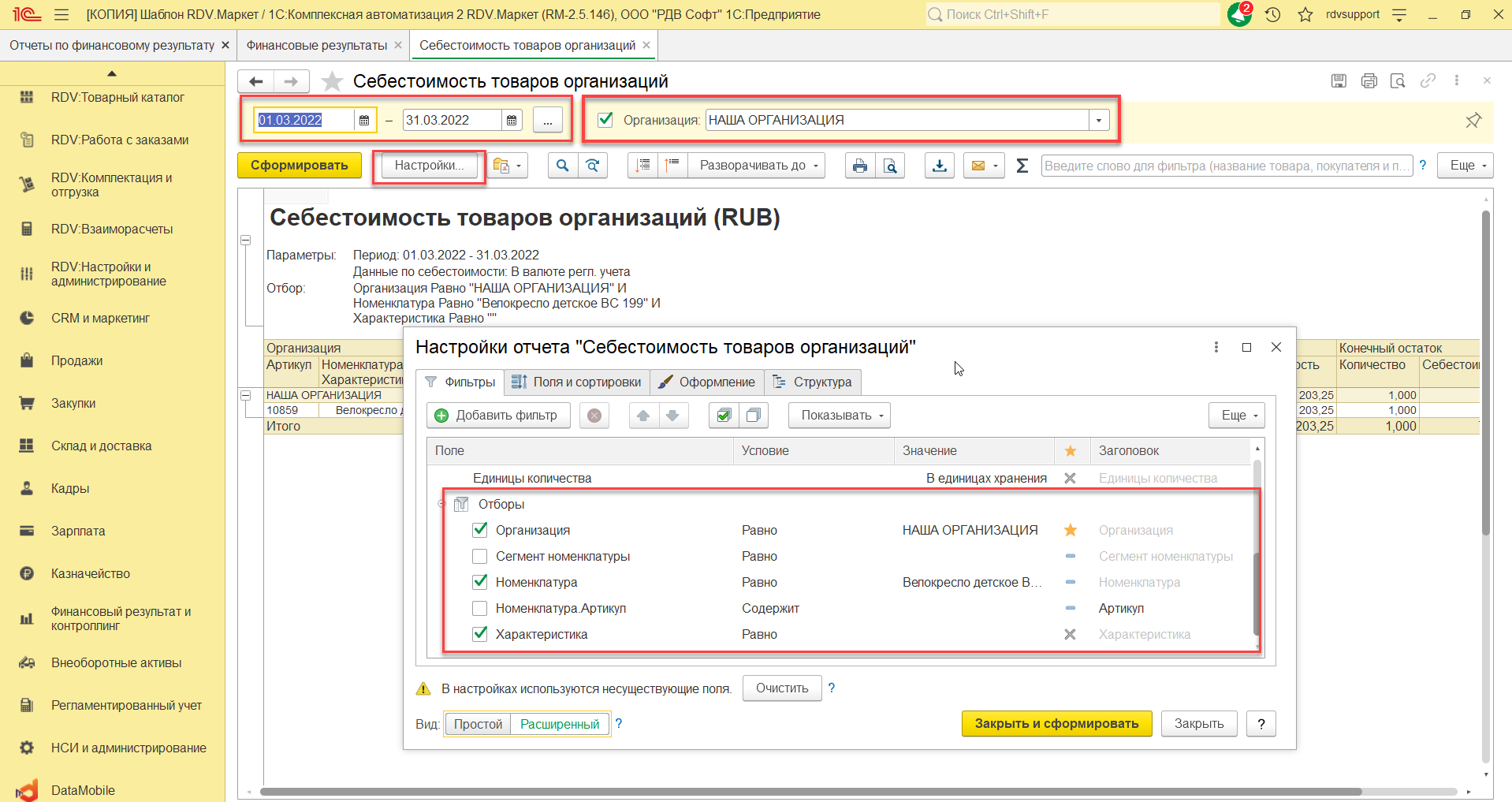Expand the Показывать dropdown
1512x802 pixels.
839,416
